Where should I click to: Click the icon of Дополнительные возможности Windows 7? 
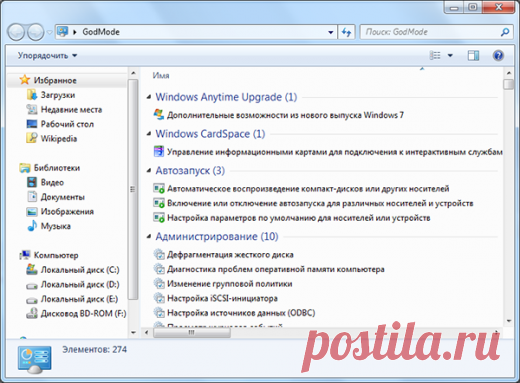[x=159, y=114]
